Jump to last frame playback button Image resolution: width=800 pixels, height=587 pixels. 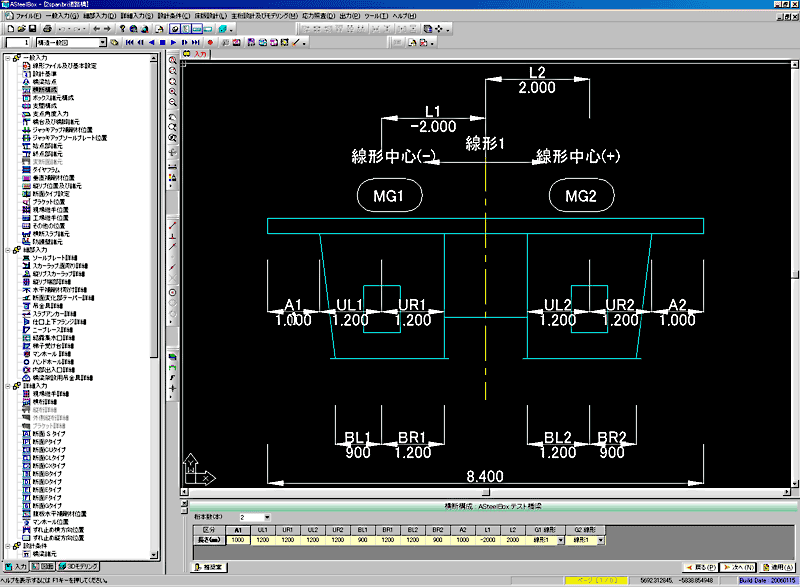point(196,43)
